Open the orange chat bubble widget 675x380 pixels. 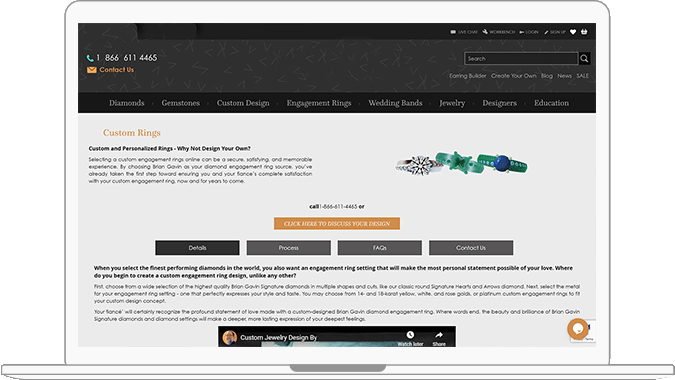click(x=578, y=329)
